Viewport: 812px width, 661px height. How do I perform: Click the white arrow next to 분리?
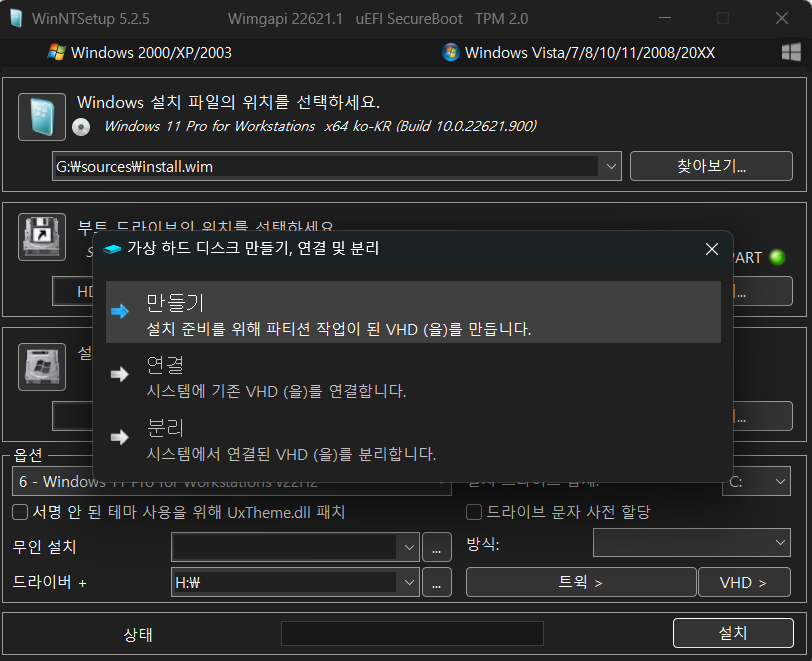coord(120,437)
